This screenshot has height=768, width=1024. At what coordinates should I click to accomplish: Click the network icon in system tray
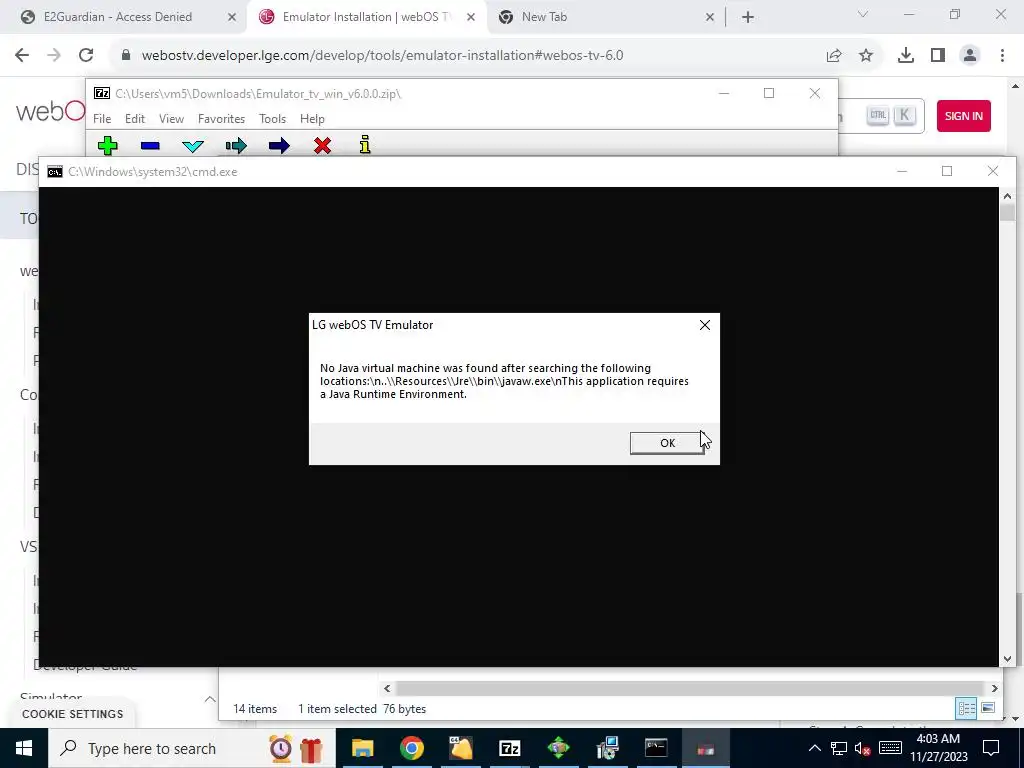click(x=839, y=748)
